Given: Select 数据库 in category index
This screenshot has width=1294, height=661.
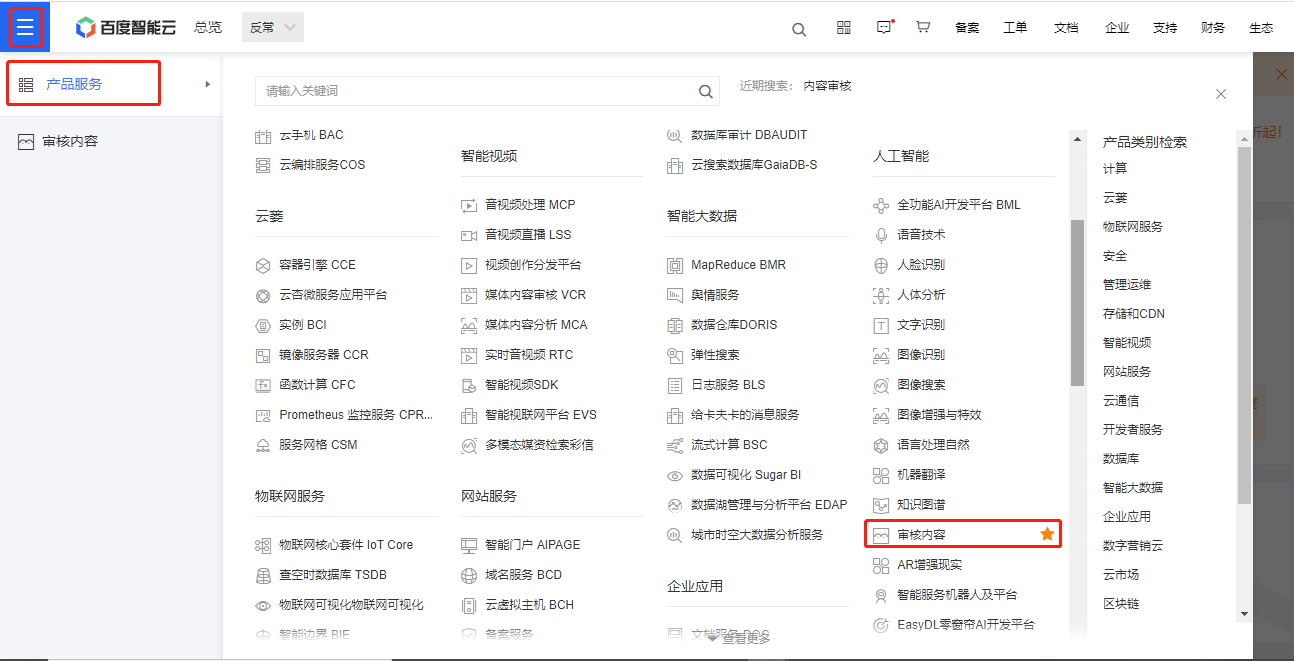Looking at the screenshot, I should 1121,459.
